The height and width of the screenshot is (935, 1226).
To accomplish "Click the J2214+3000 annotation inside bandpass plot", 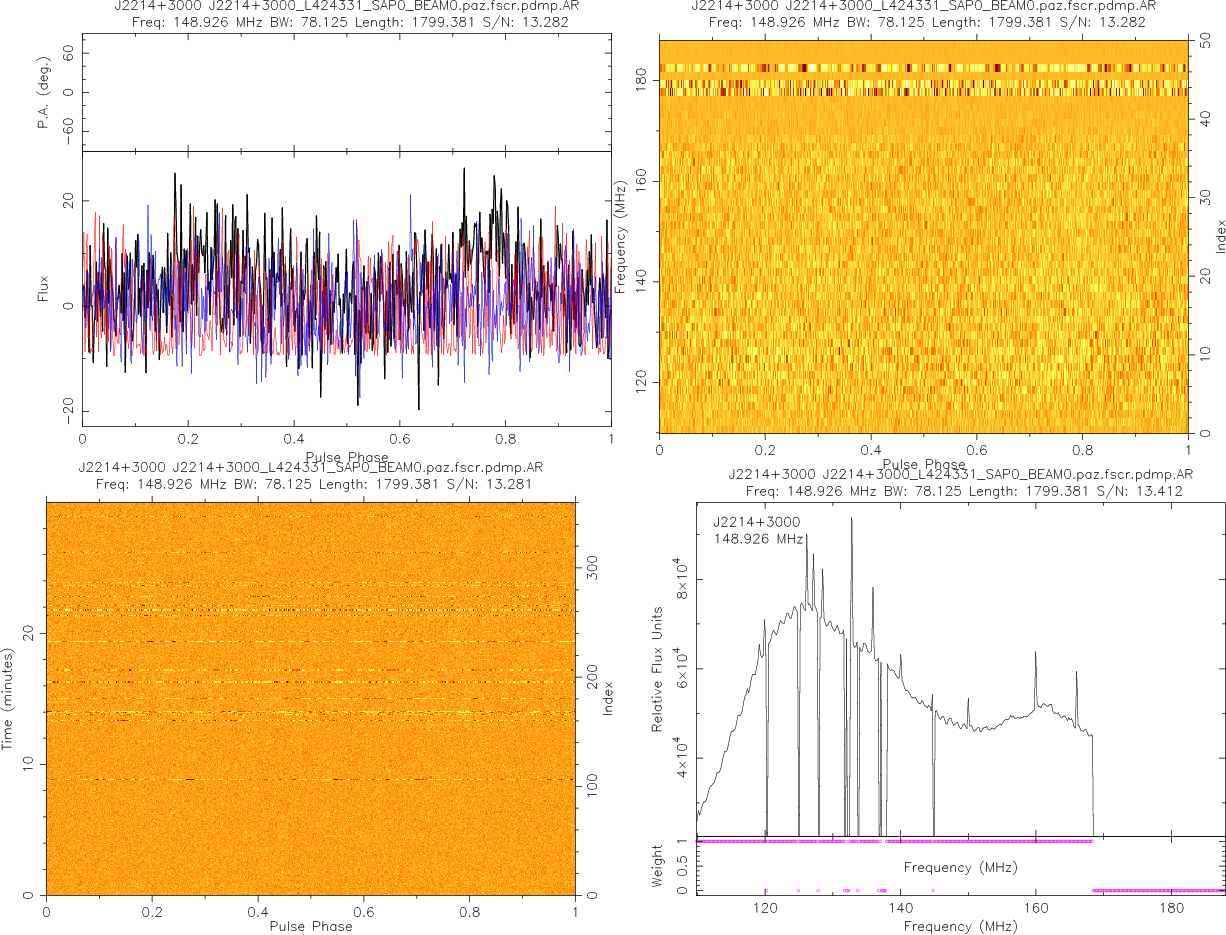I will [757, 522].
